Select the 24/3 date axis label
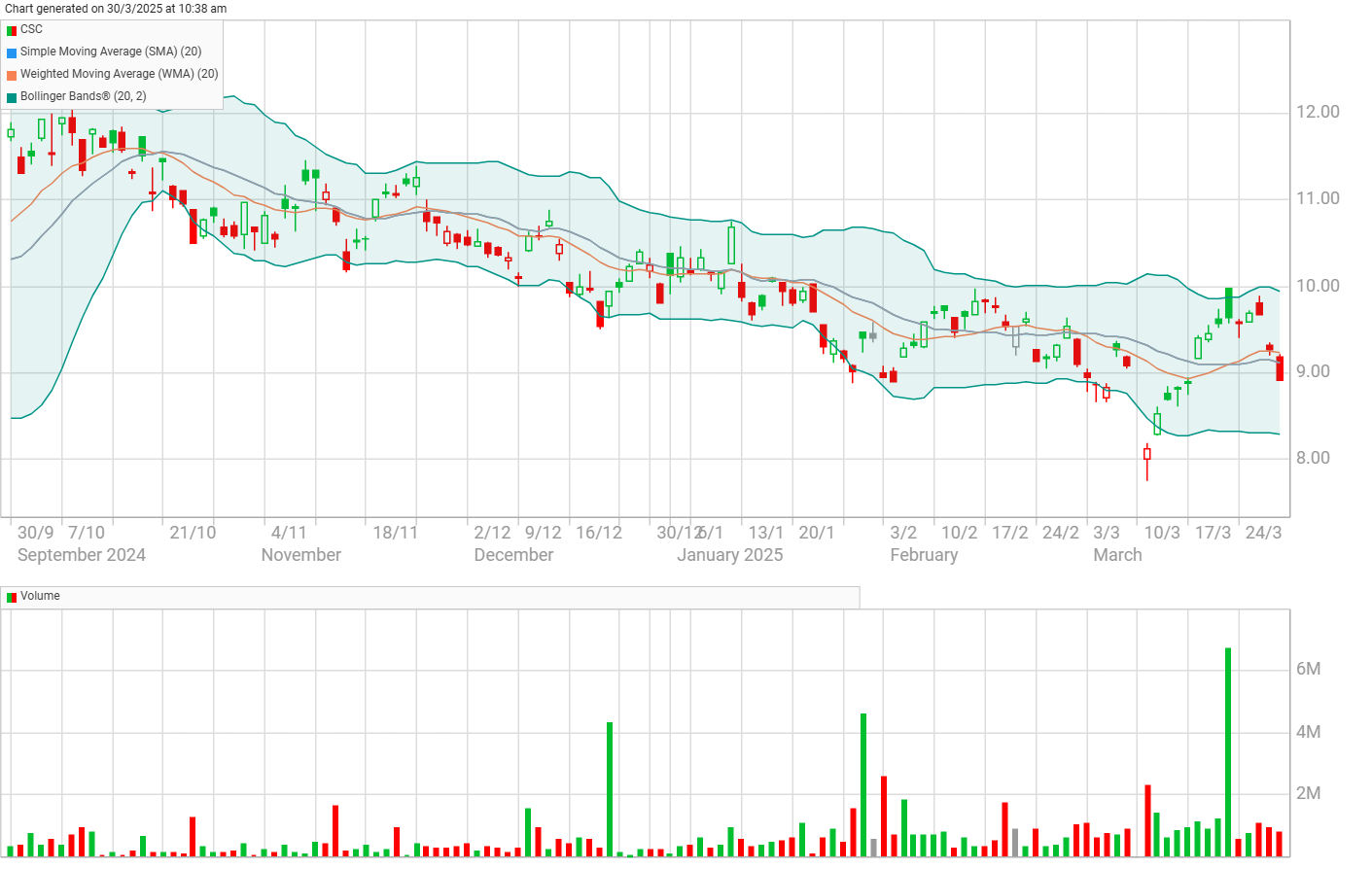 1263,533
